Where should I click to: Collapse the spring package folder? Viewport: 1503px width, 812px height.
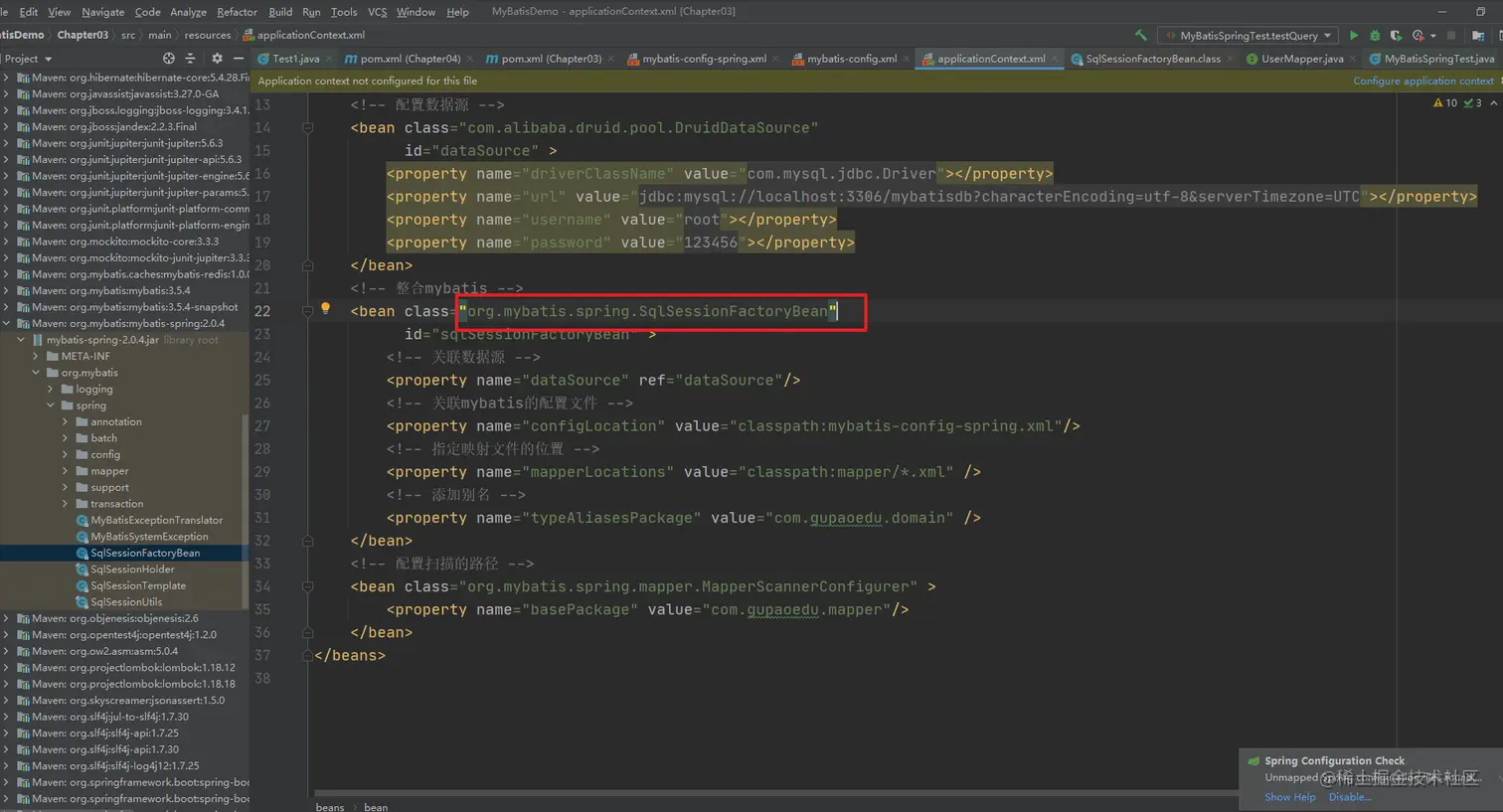[51, 406]
